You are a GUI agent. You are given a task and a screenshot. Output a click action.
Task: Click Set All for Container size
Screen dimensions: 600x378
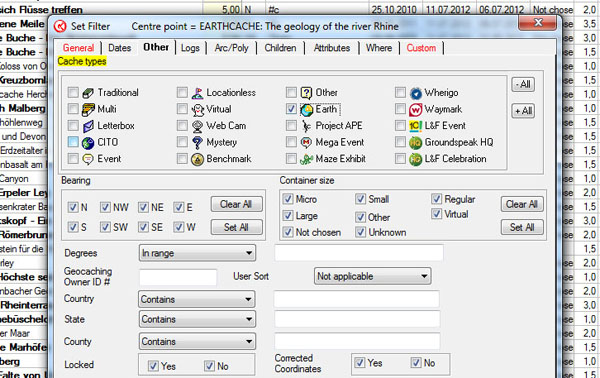pyautogui.click(x=522, y=227)
